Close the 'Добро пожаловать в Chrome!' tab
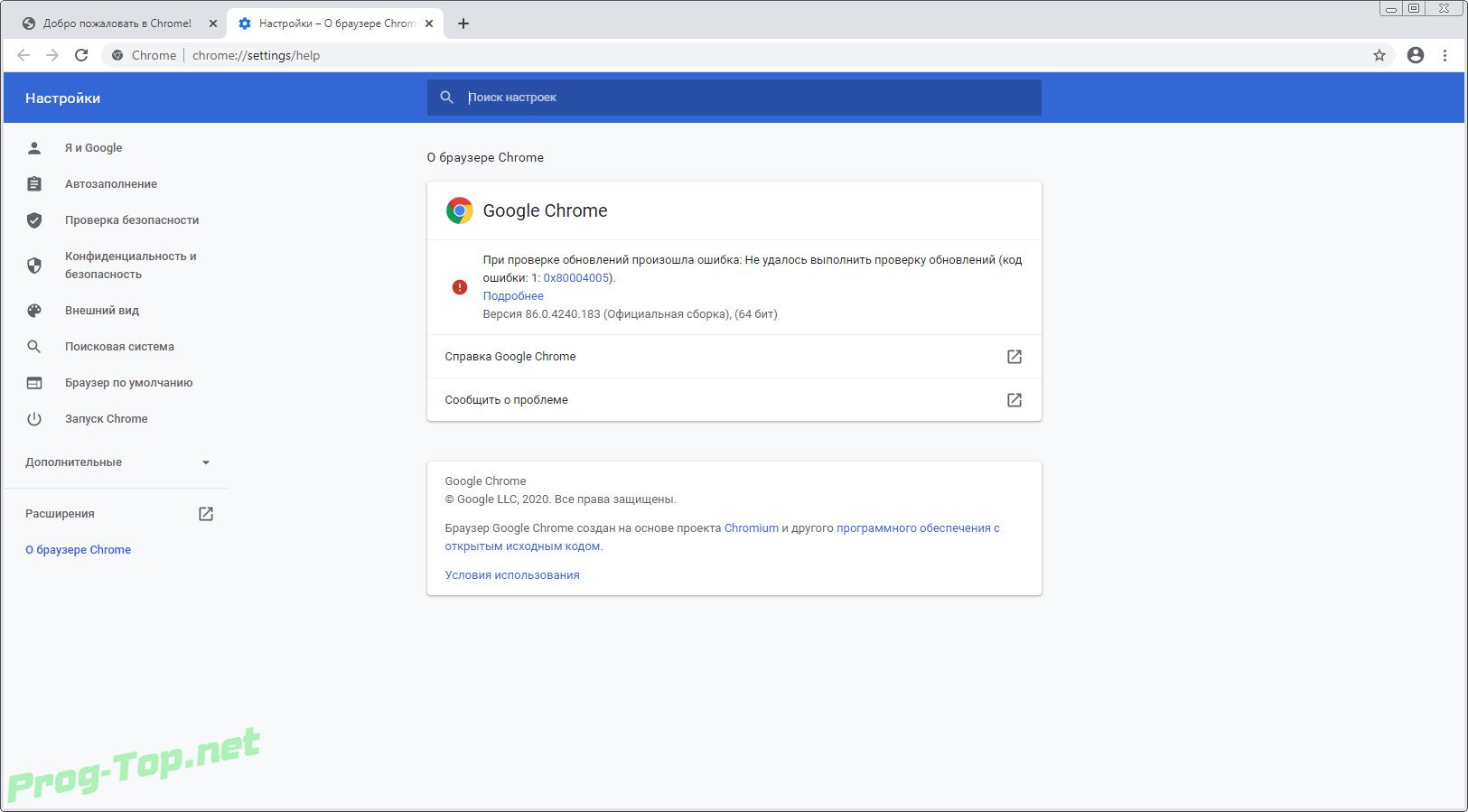Screen dimensions: 1468x812 tap(213, 23)
